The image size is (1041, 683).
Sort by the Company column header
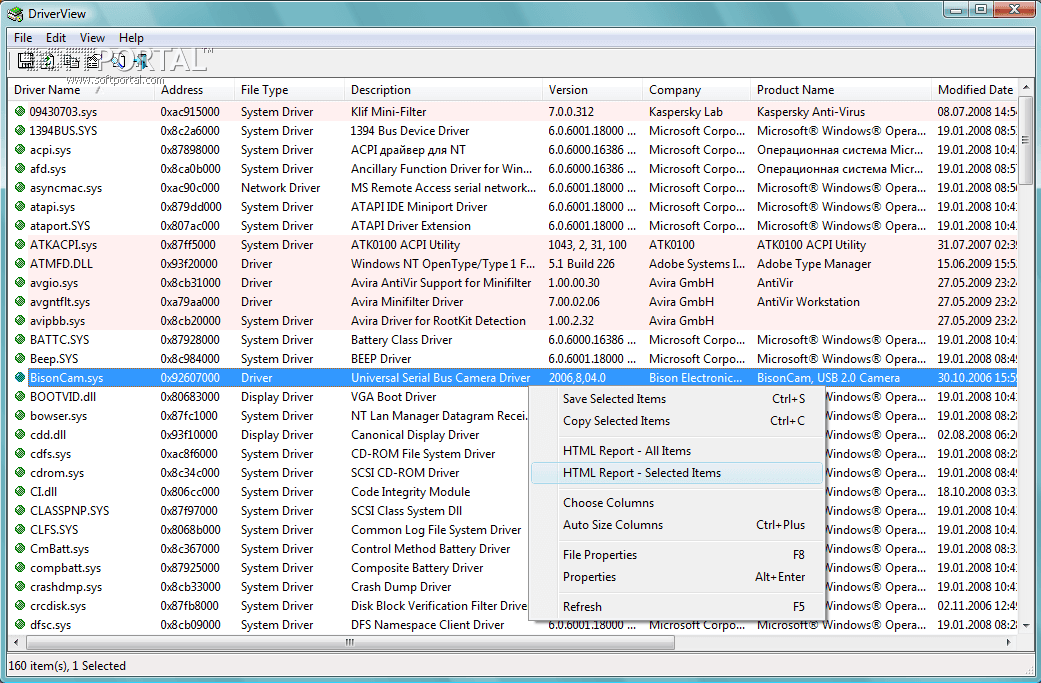[x=696, y=90]
